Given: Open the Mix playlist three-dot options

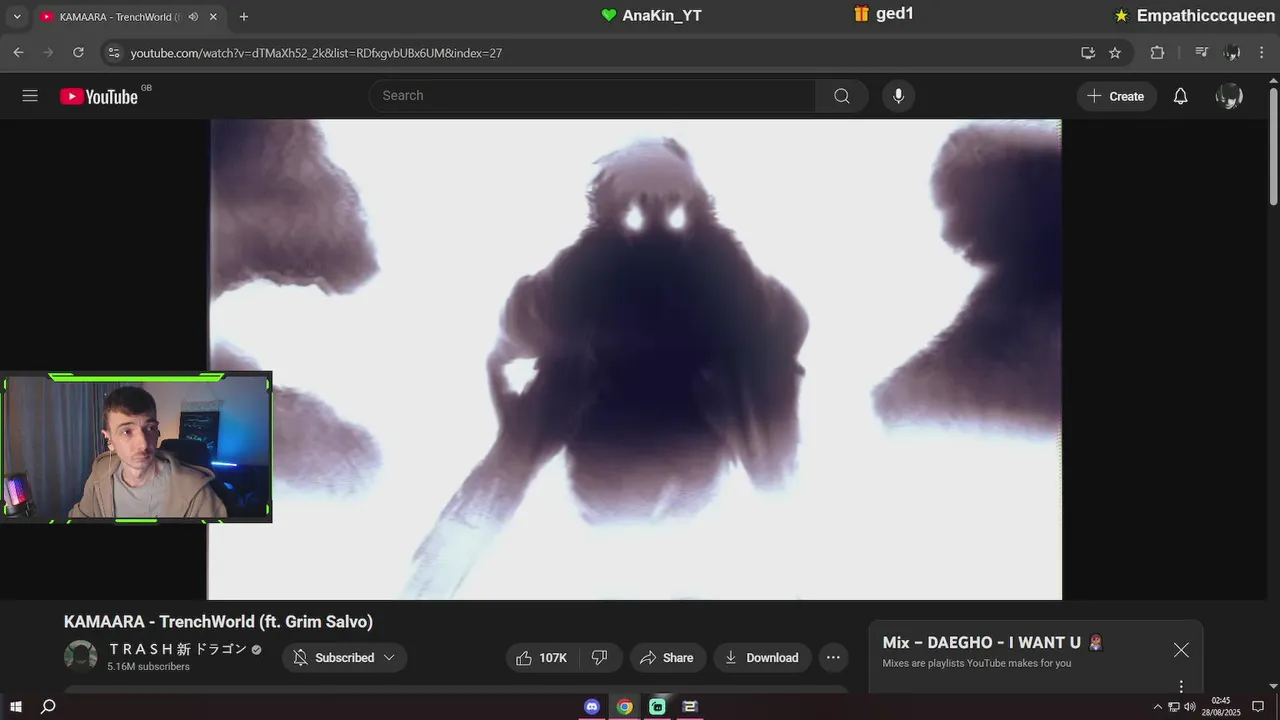Looking at the screenshot, I should tap(1181, 686).
